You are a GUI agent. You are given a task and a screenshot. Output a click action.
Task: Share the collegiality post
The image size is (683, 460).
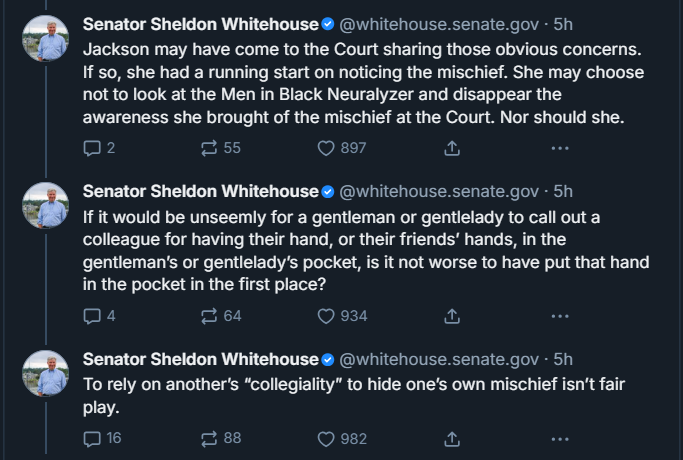[x=452, y=439]
